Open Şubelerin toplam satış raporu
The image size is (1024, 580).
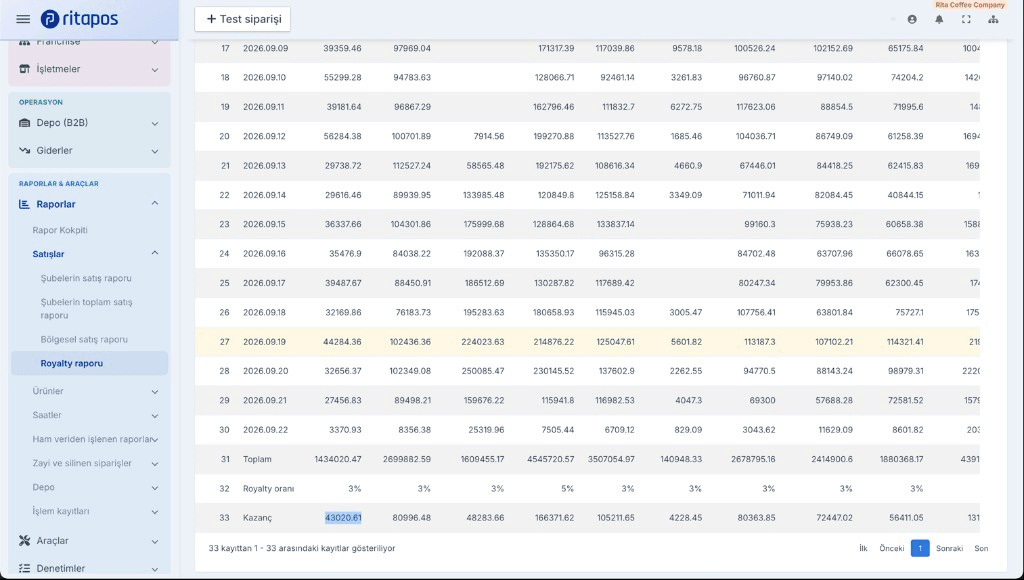[x=86, y=308]
